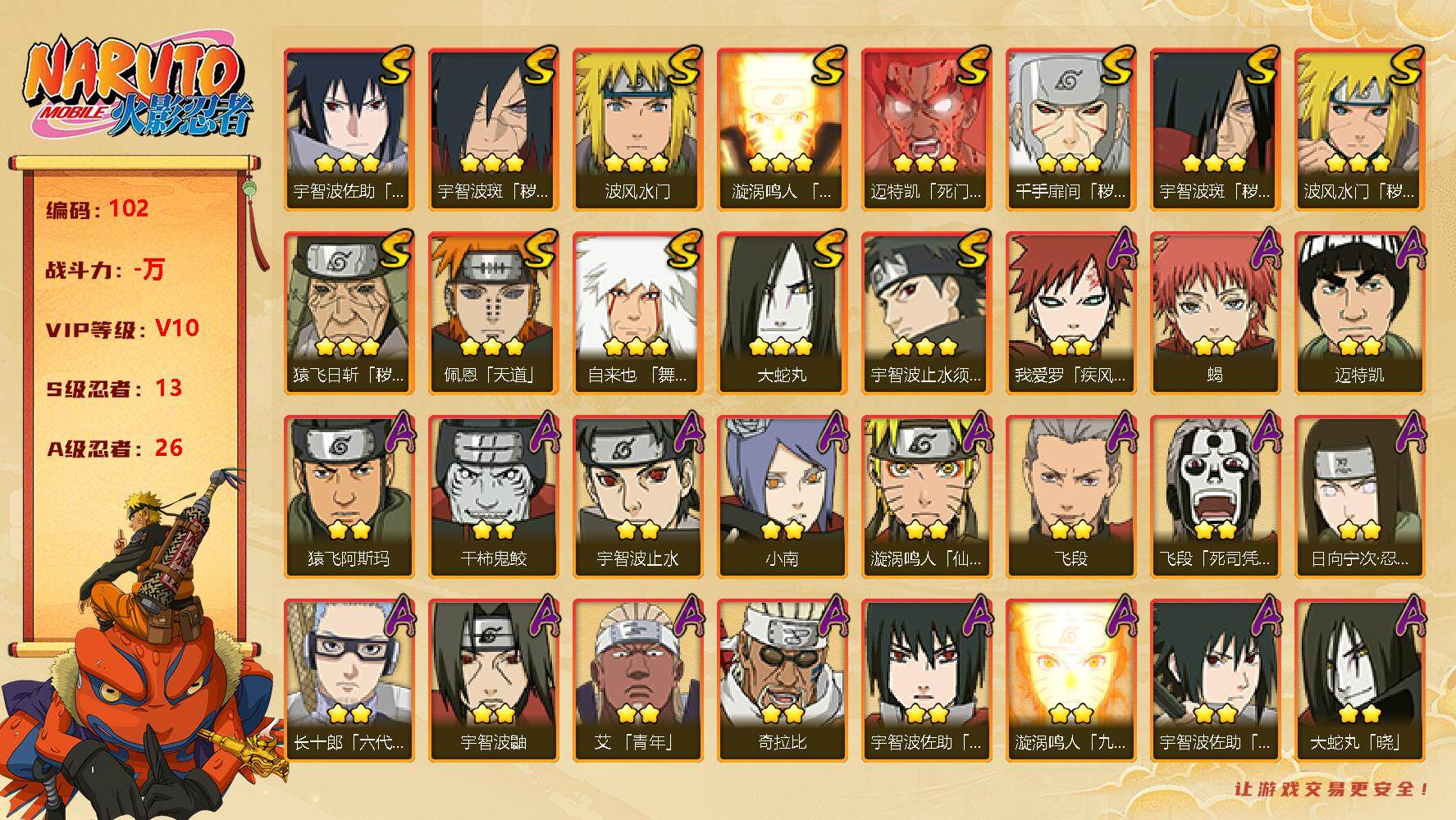Image resolution: width=1456 pixels, height=820 pixels.
Task: Click the star rating on 宇智波止水 A card
Action: [637, 530]
